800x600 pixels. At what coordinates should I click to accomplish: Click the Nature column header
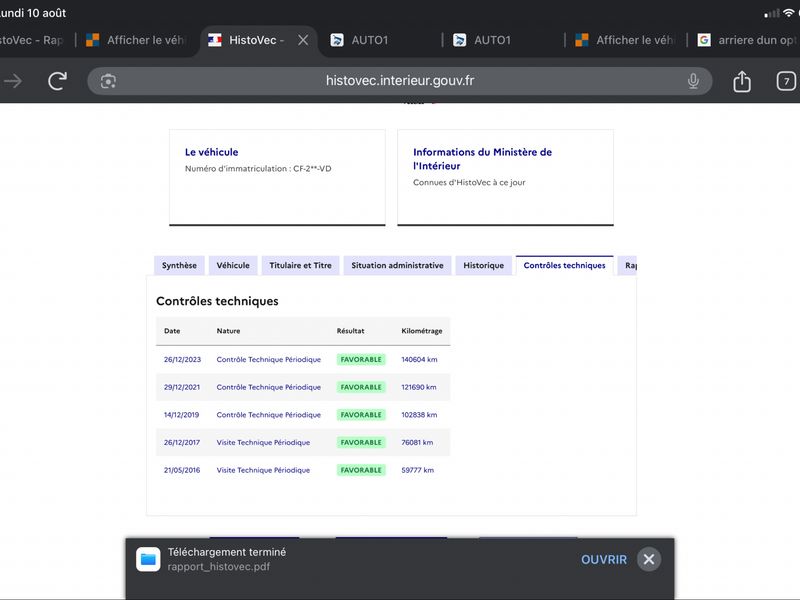[228, 331]
